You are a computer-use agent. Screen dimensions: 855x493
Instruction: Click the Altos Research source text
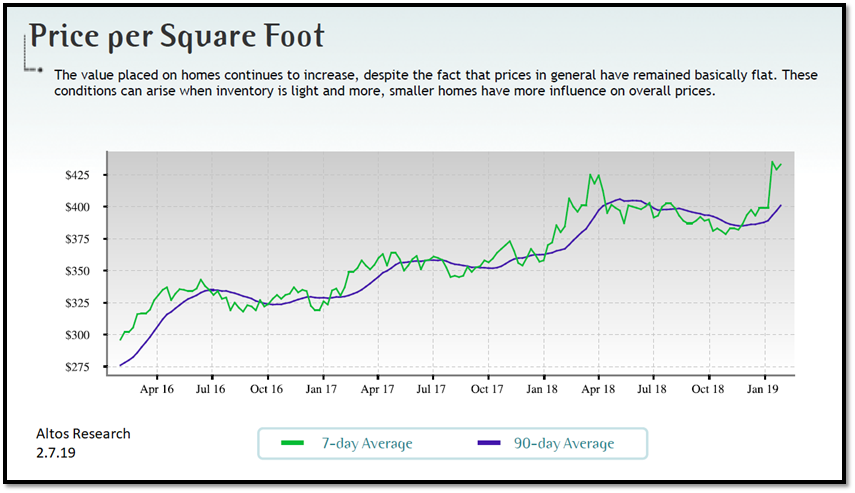pyautogui.click(x=83, y=433)
